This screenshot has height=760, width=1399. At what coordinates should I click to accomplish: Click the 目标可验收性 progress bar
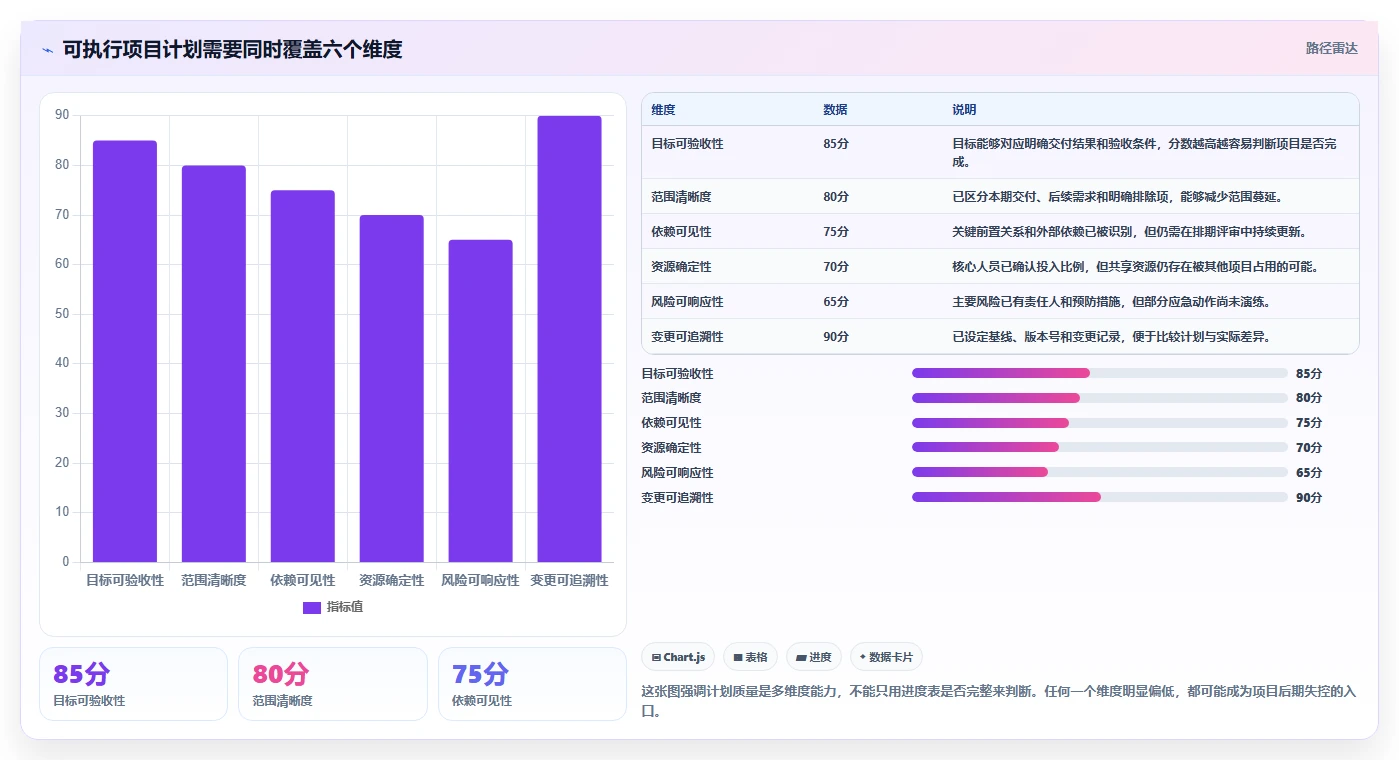point(1100,373)
